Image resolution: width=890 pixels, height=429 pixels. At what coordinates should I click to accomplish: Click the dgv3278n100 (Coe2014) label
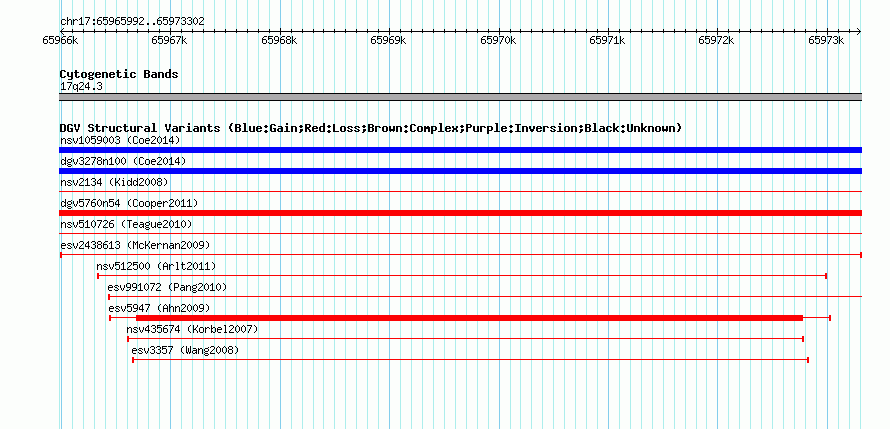point(123,161)
